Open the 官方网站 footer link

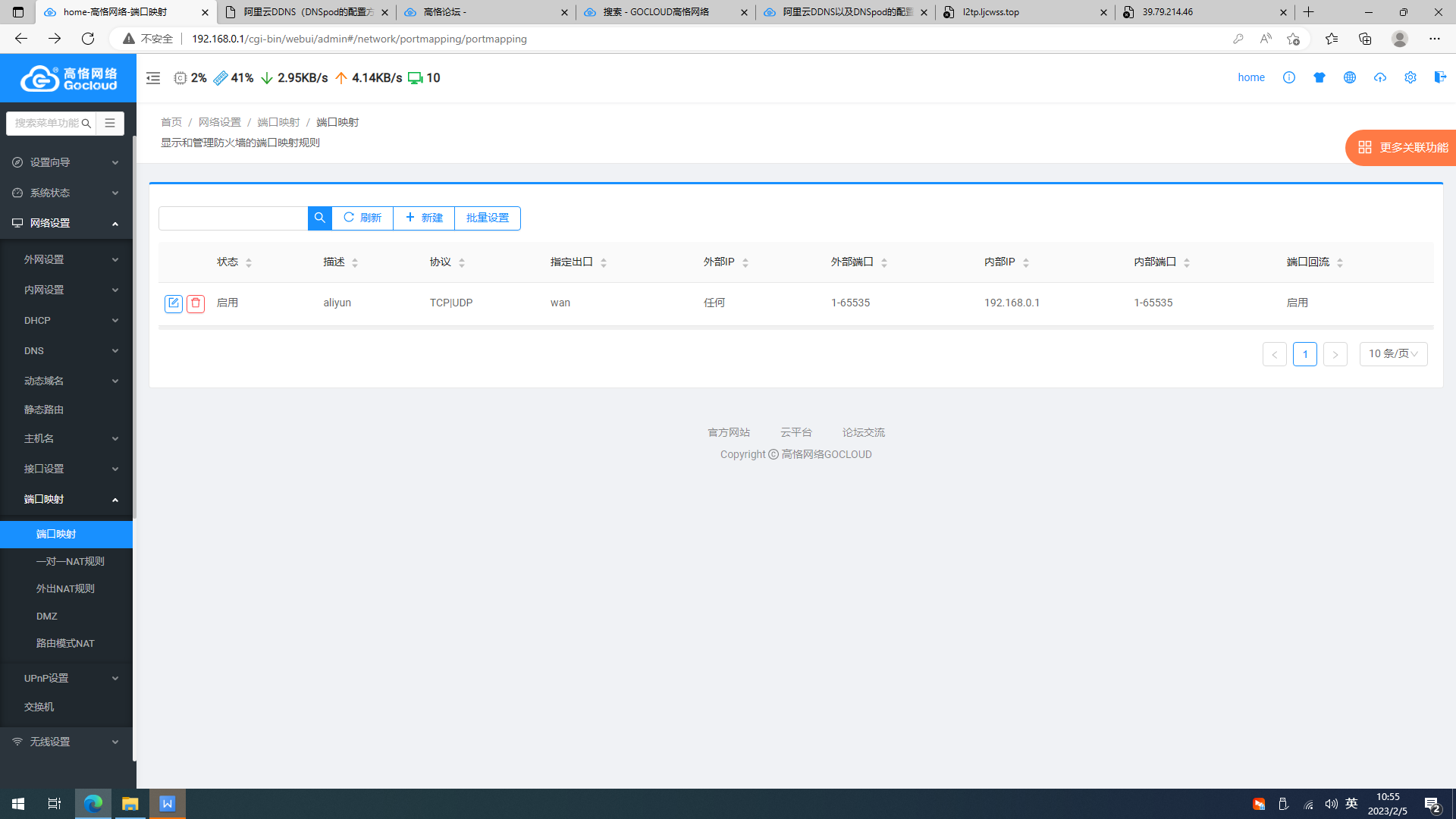coord(729,432)
